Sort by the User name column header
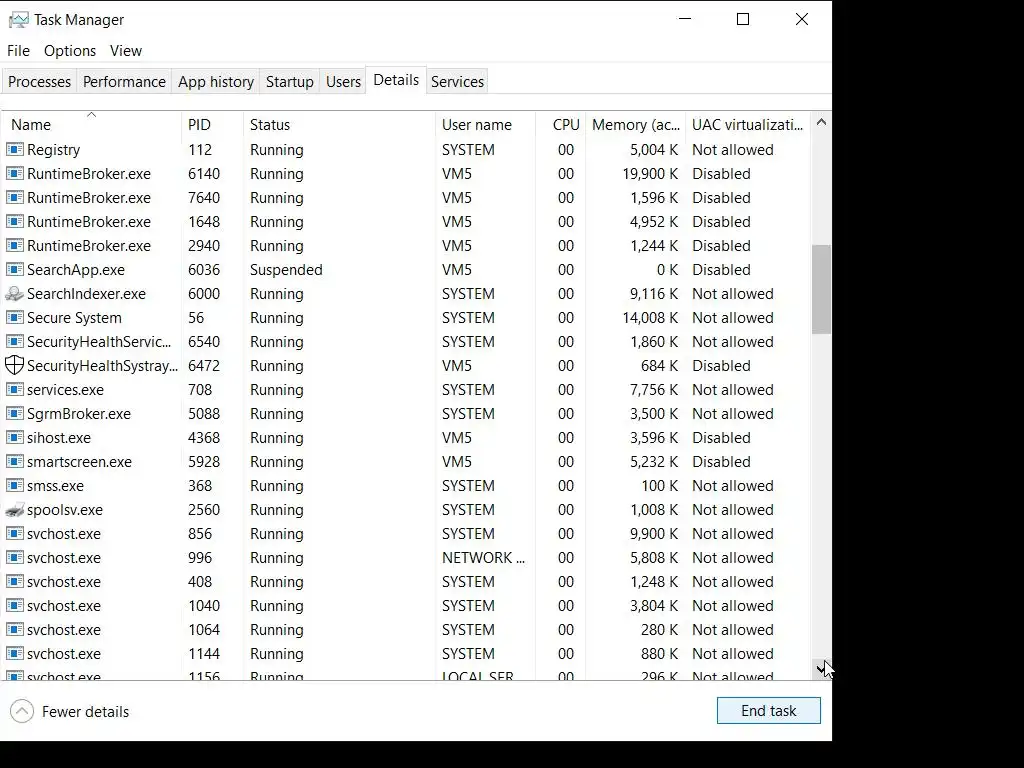This screenshot has width=1024, height=768. (x=485, y=124)
